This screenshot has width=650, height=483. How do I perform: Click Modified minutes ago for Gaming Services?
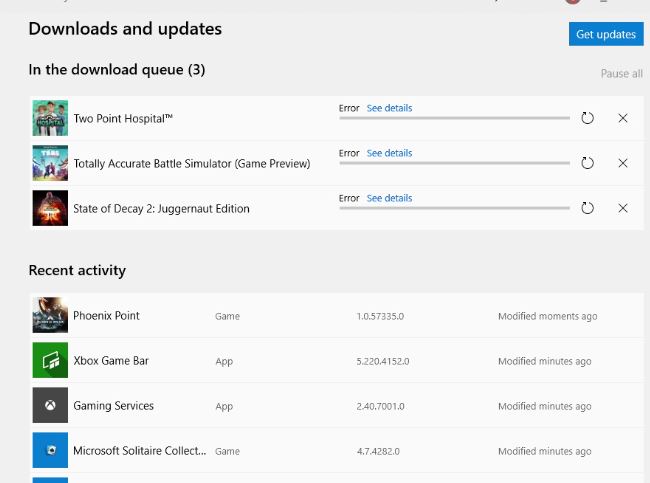click(x=545, y=406)
